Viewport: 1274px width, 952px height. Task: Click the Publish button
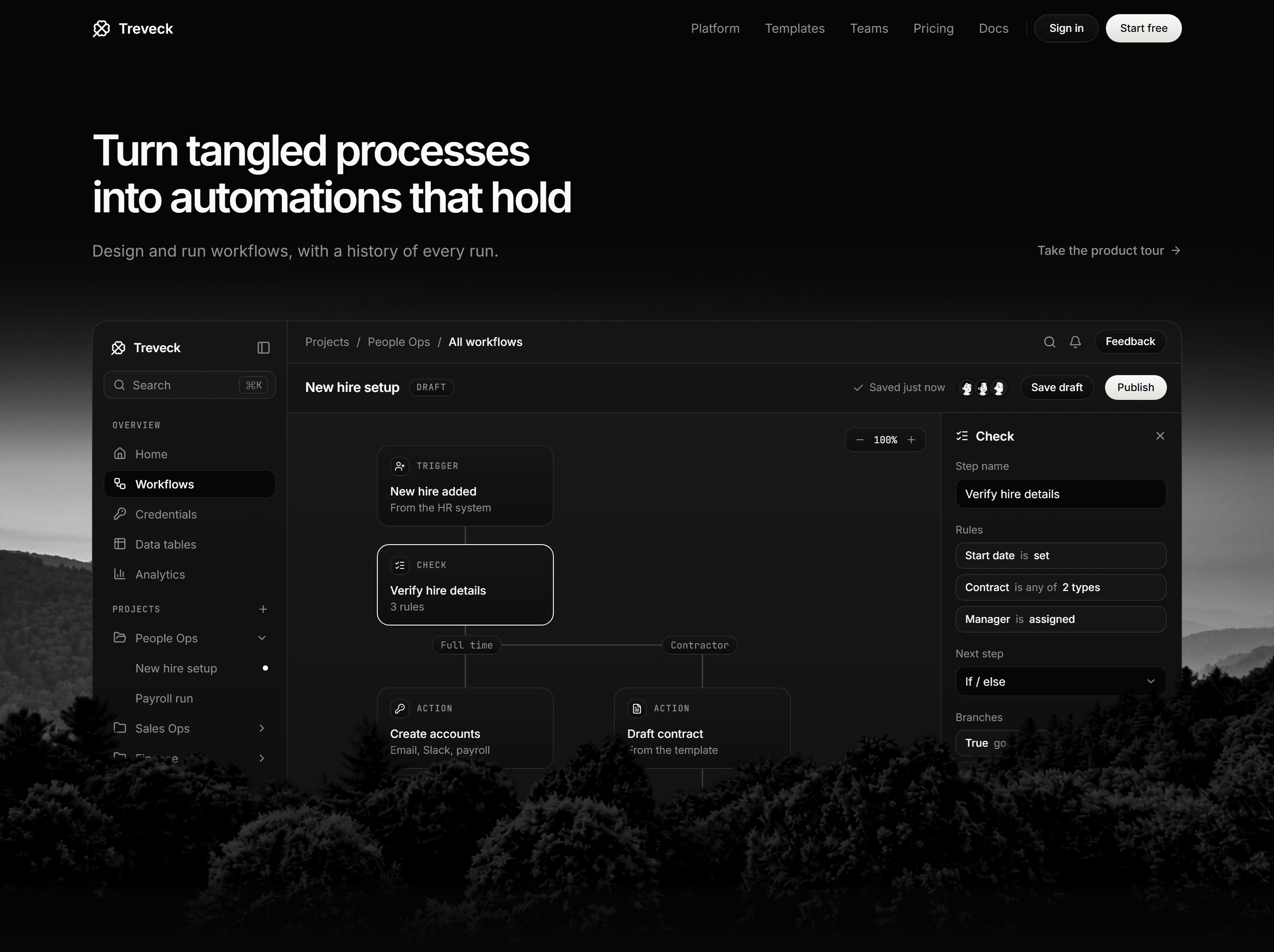tap(1135, 388)
